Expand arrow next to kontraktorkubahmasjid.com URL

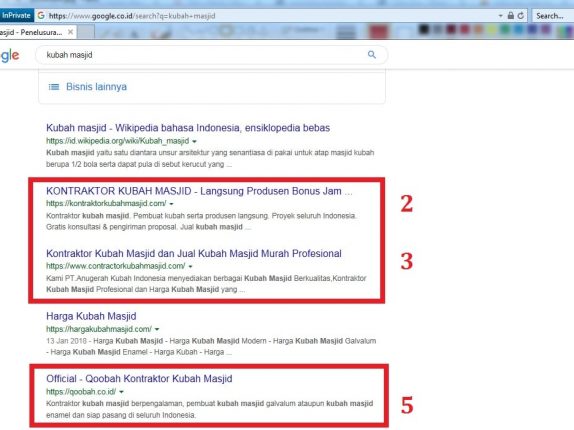[x=171, y=204]
